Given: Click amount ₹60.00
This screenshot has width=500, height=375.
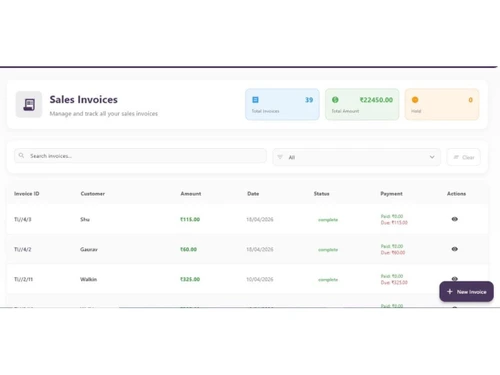Looking at the screenshot, I should click(x=188, y=249).
